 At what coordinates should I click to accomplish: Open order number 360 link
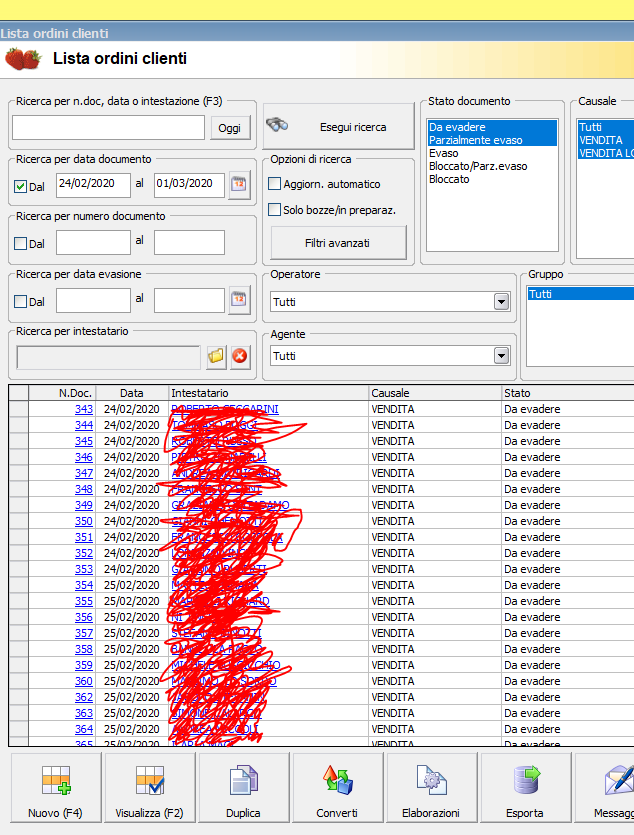point(84,681)
